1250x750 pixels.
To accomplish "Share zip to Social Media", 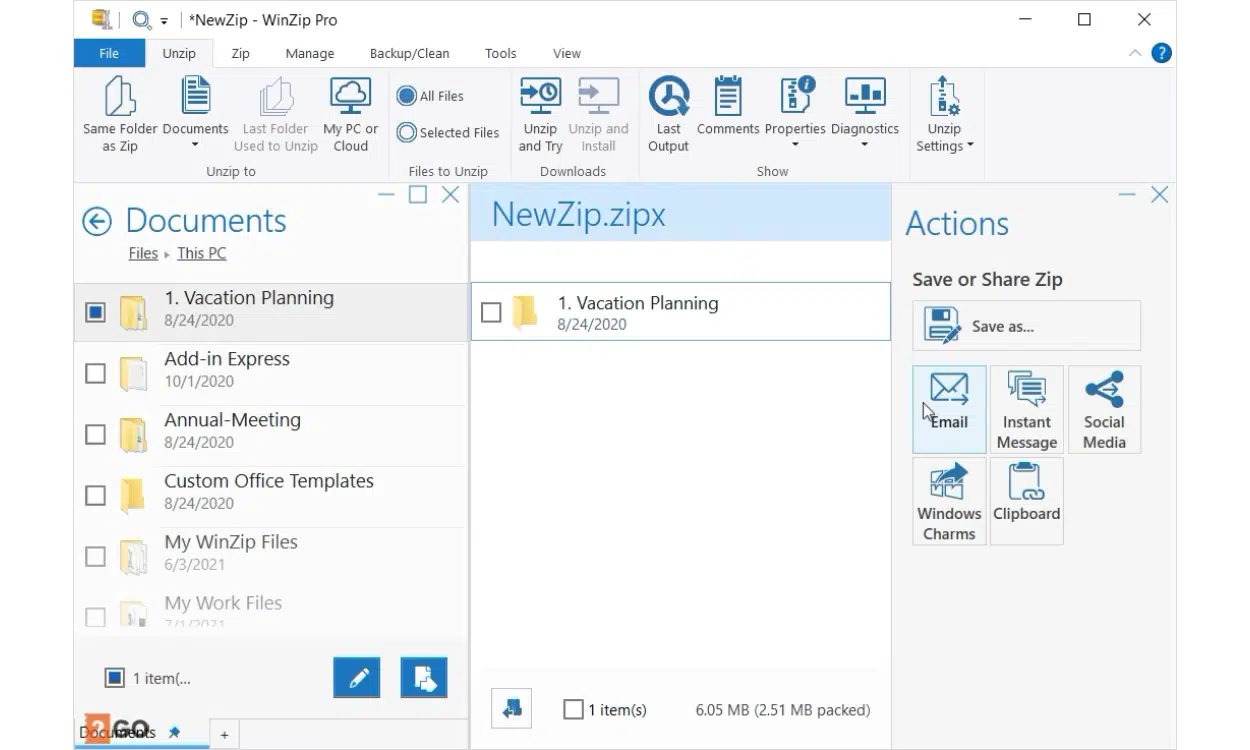I will coord(1104,409).
